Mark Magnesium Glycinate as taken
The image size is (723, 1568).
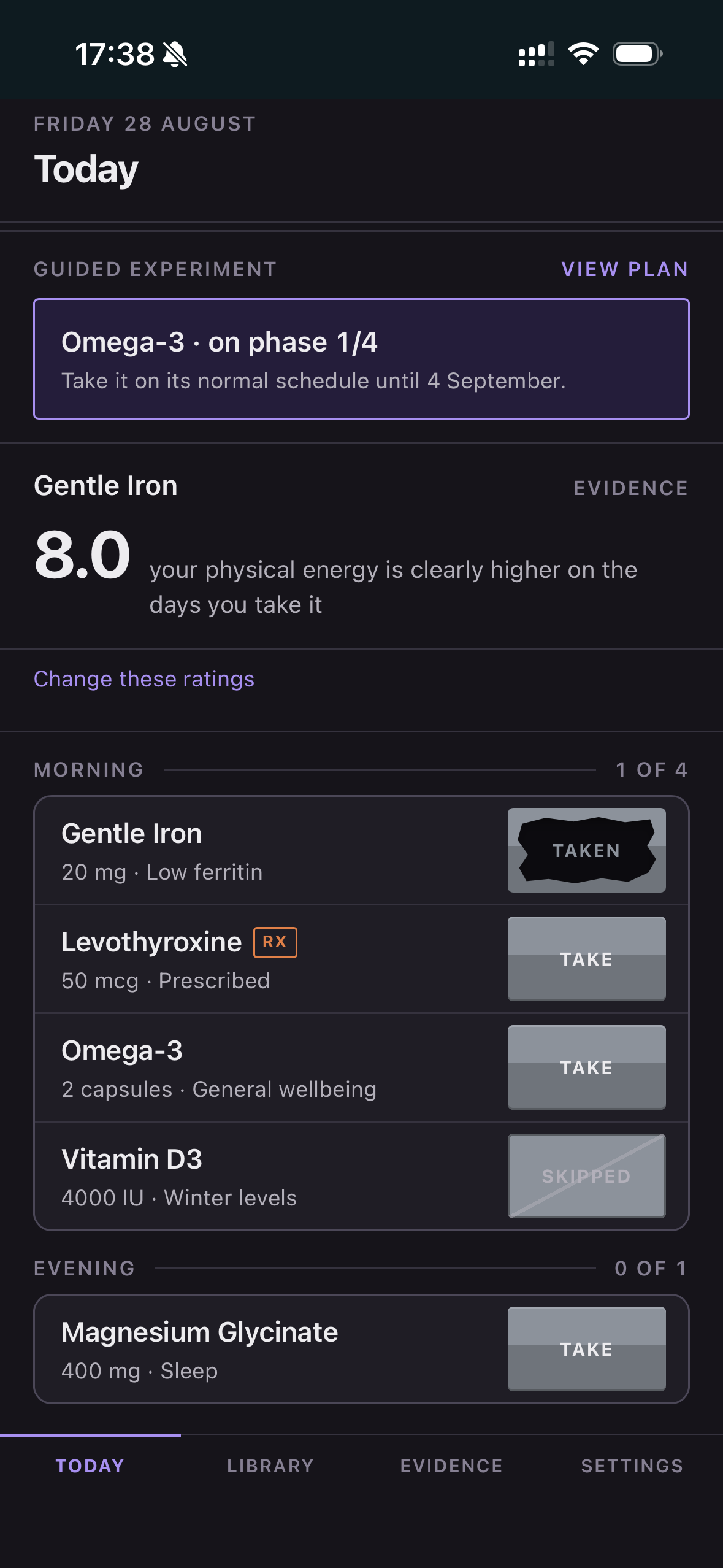[587, 1349]
